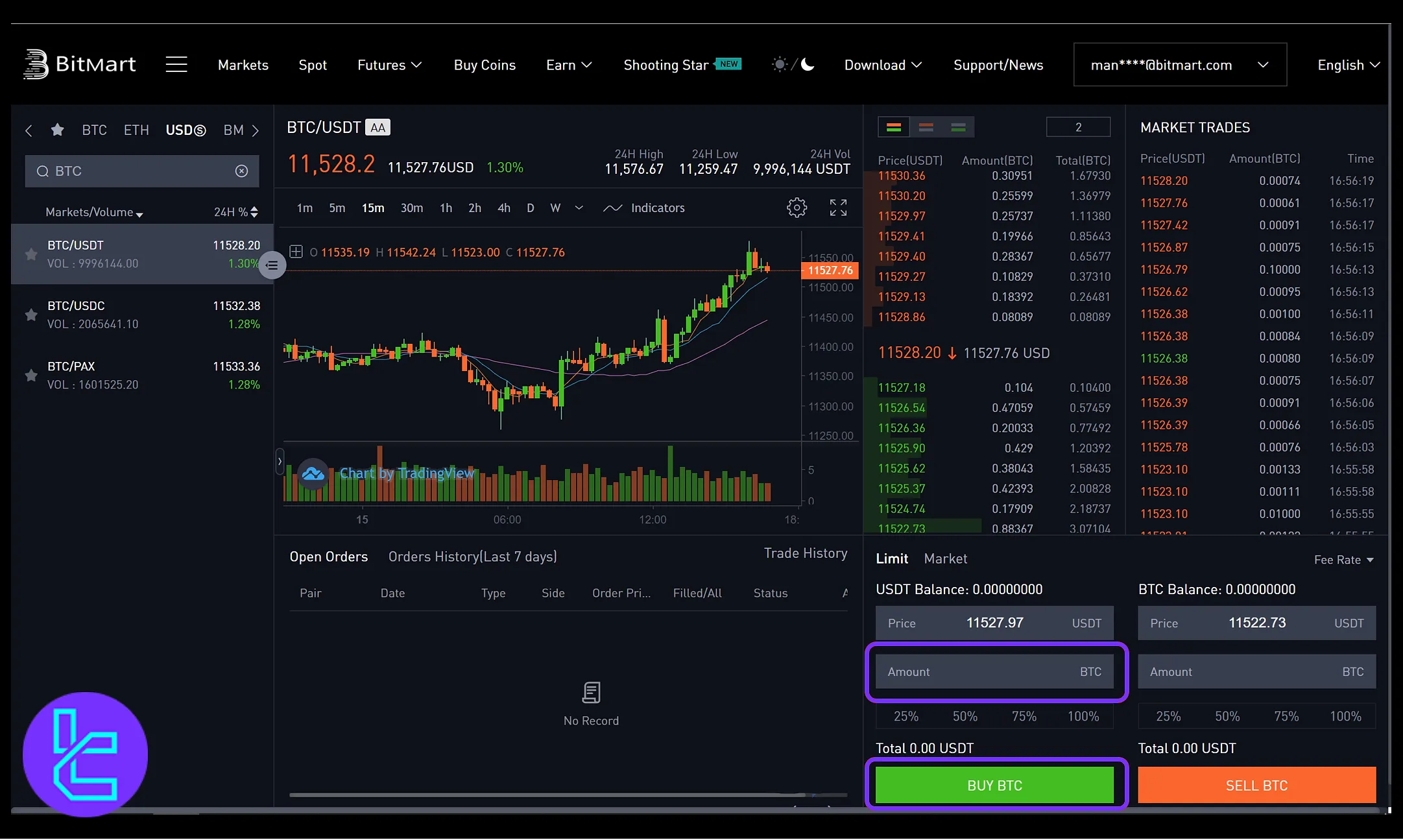Open account dropdown man****@bitmart.com
The height and width of the screenshot is (840, 1403).
click(x=1180, y=64)
